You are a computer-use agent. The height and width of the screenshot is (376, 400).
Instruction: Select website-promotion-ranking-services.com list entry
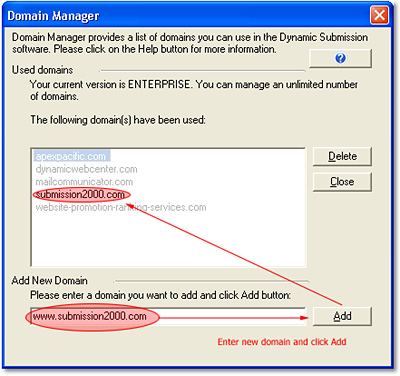point(121,207)
